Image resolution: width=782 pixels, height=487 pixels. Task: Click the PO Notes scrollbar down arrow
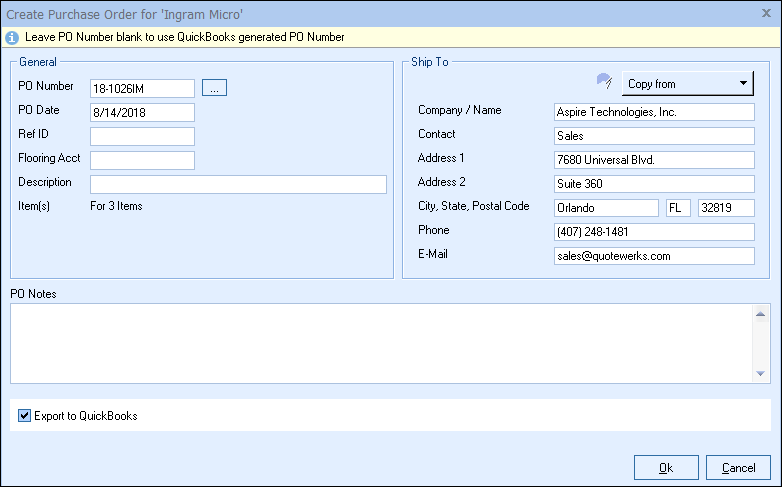(761, 373)
